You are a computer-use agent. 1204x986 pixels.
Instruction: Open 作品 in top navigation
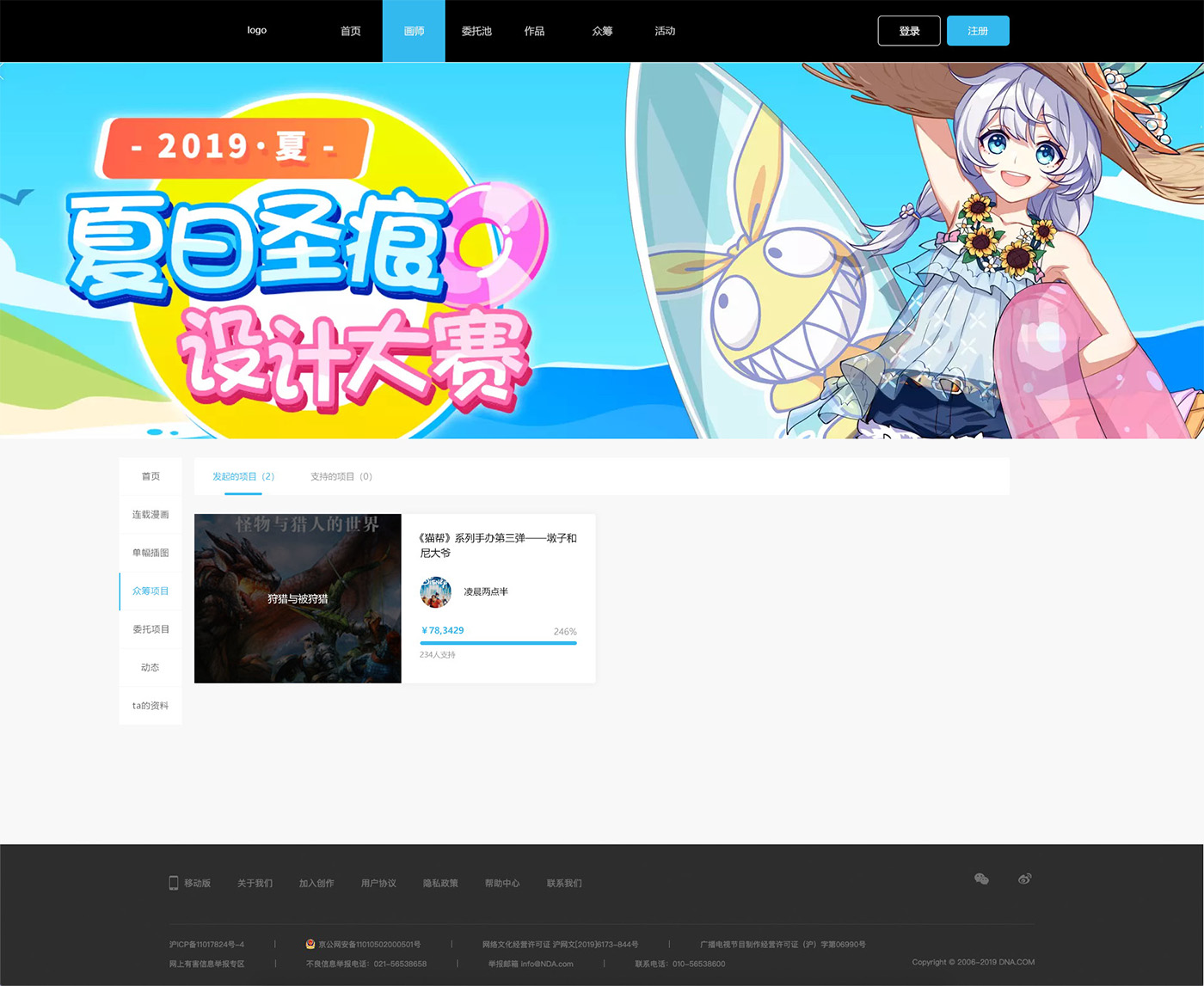tap(534, 31)
